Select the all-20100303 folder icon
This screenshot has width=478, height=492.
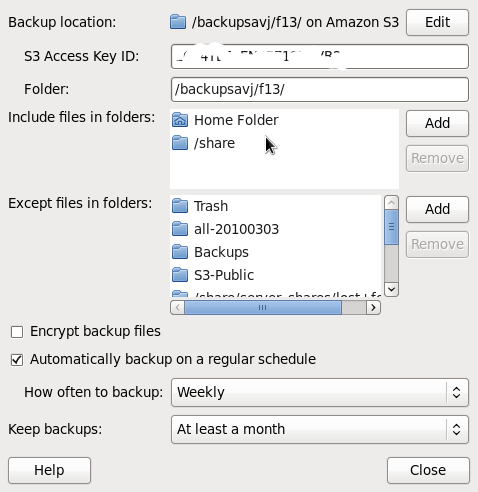pos(180,229)
